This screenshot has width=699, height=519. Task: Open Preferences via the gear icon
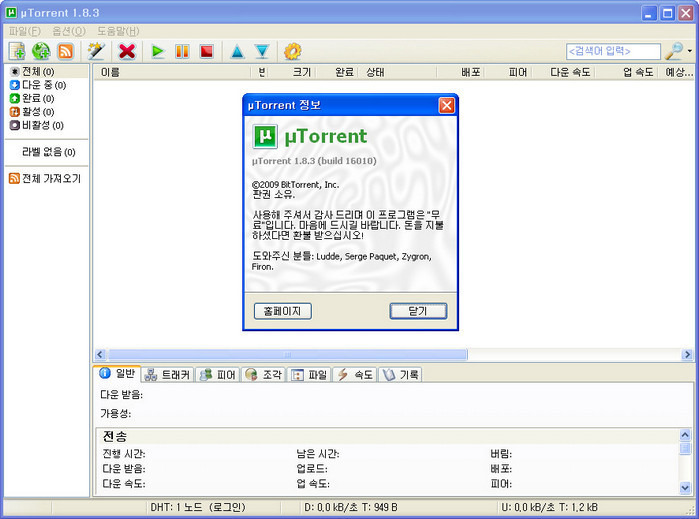(292, 51)
